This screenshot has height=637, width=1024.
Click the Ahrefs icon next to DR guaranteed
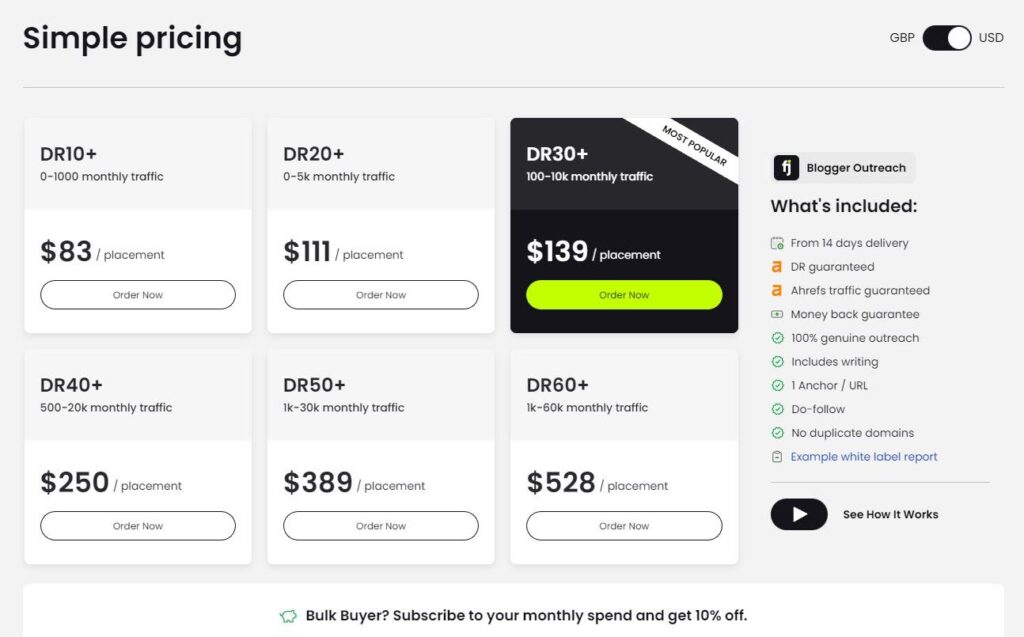point(776,267)
